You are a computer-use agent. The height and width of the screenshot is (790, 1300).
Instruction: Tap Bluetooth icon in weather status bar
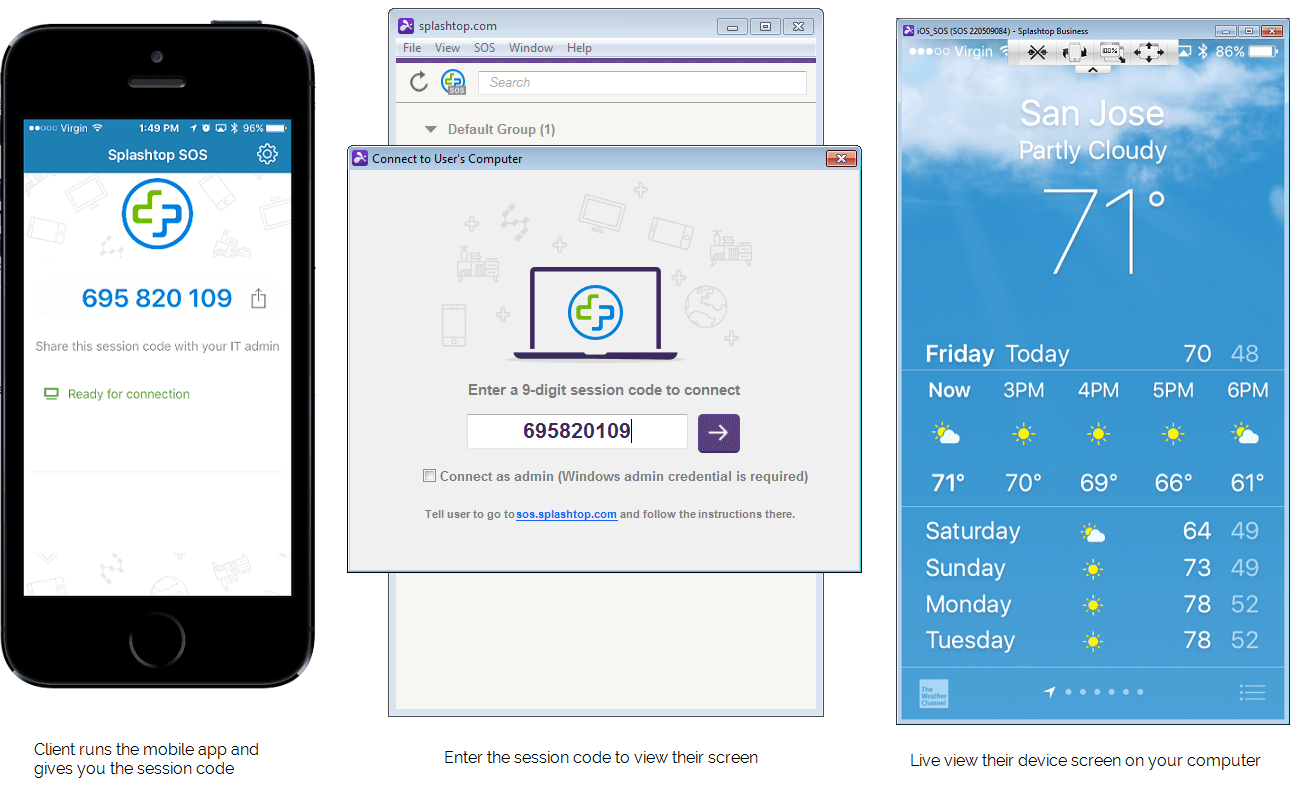point(1204,51)
